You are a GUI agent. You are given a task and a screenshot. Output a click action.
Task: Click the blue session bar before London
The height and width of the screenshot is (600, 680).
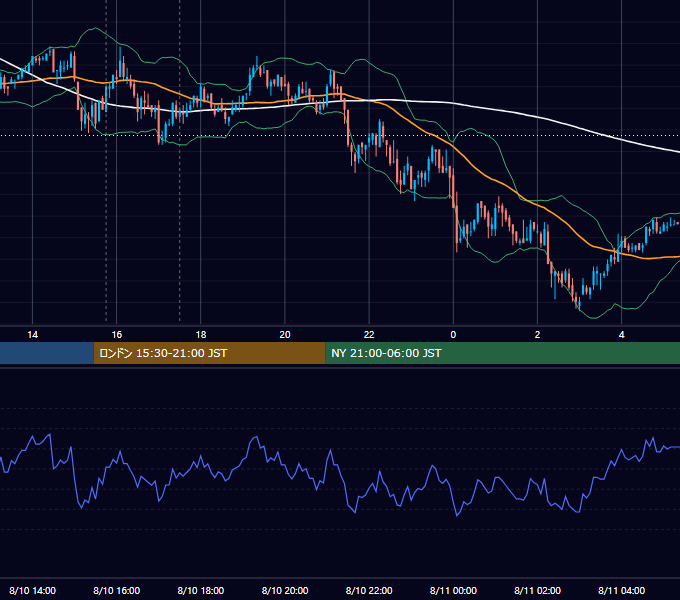click(47, 353)
